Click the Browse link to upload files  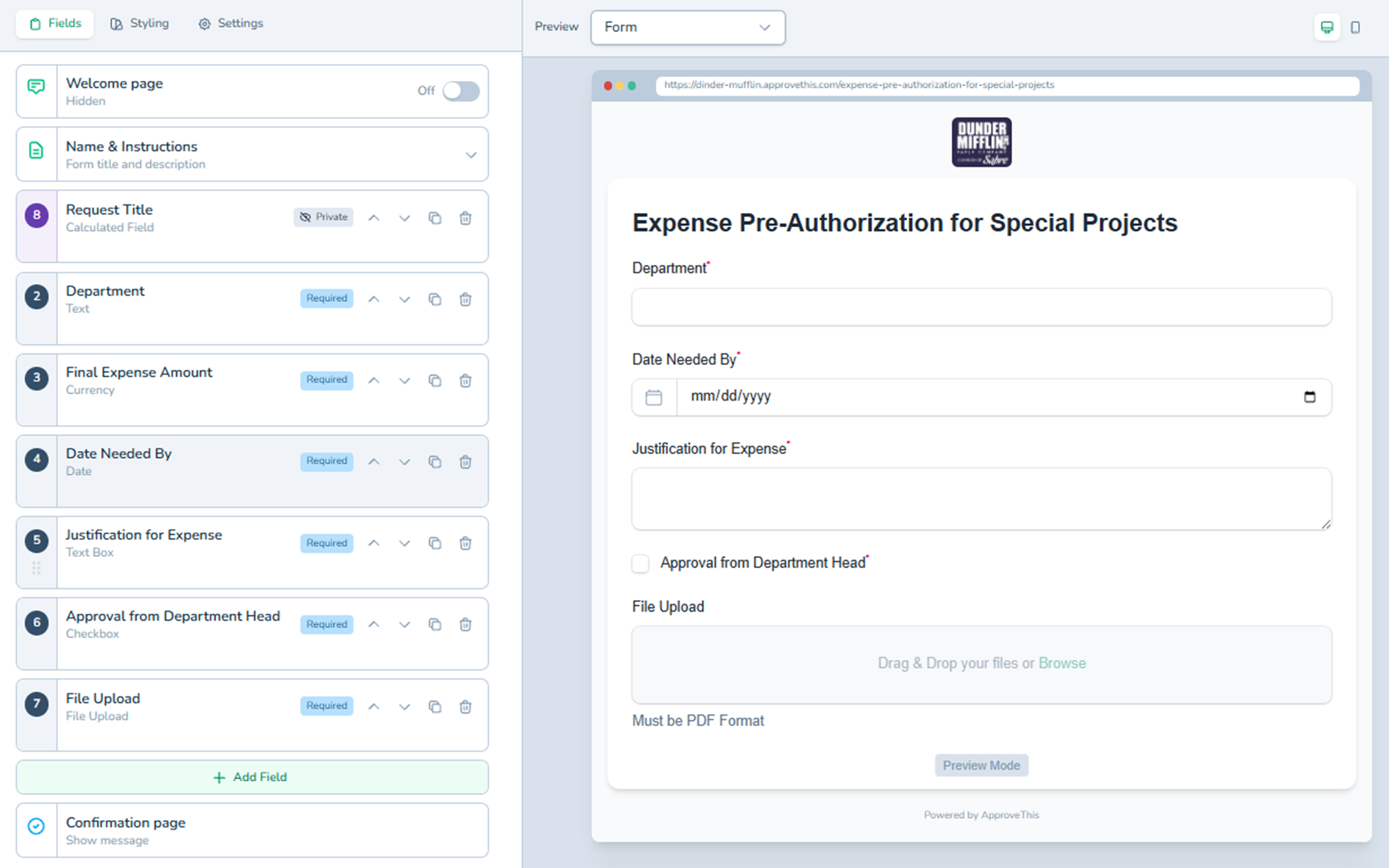1063,663
